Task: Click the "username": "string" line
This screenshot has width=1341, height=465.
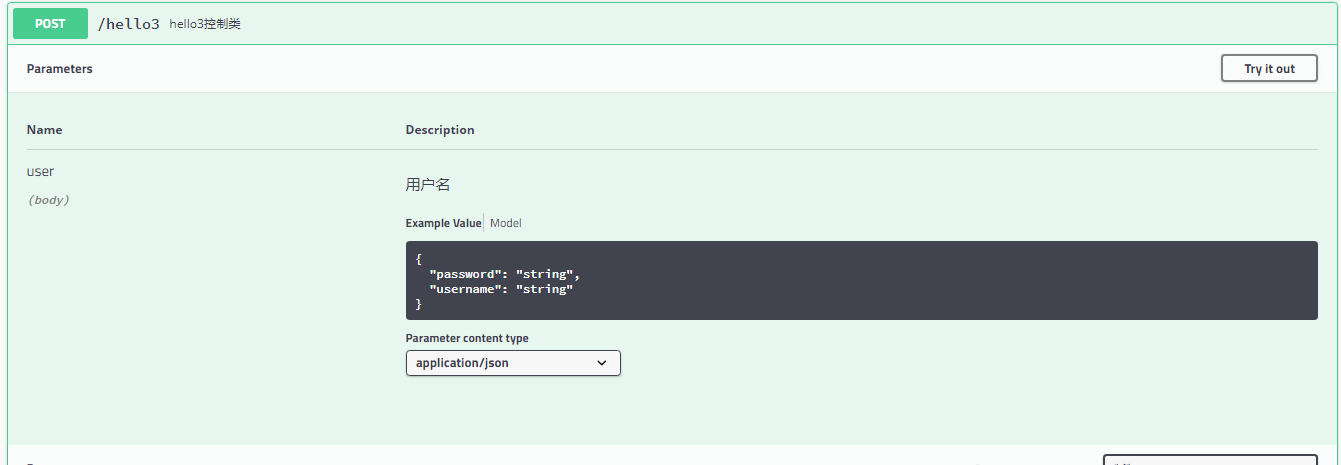Action: pos(501,289)
